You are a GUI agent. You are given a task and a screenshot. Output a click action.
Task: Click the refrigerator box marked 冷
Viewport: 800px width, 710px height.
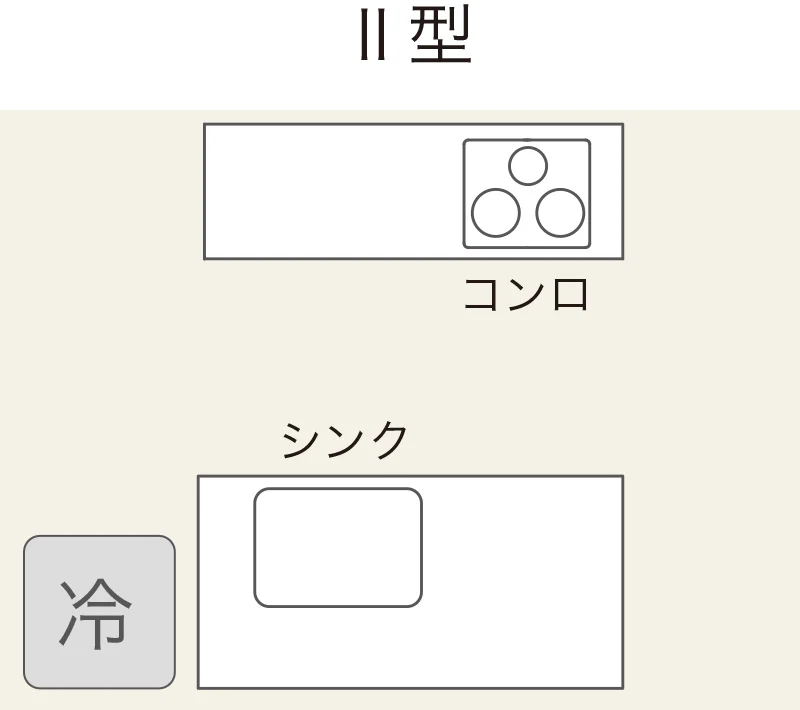[99, 612]
